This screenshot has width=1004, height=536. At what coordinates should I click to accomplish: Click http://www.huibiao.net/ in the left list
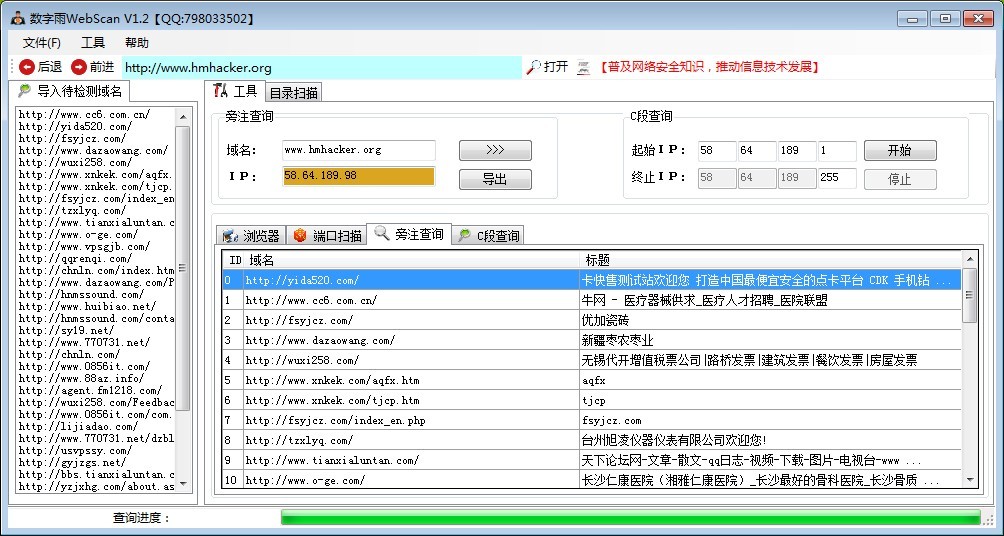pyautogui.click(x=87, y=306)
